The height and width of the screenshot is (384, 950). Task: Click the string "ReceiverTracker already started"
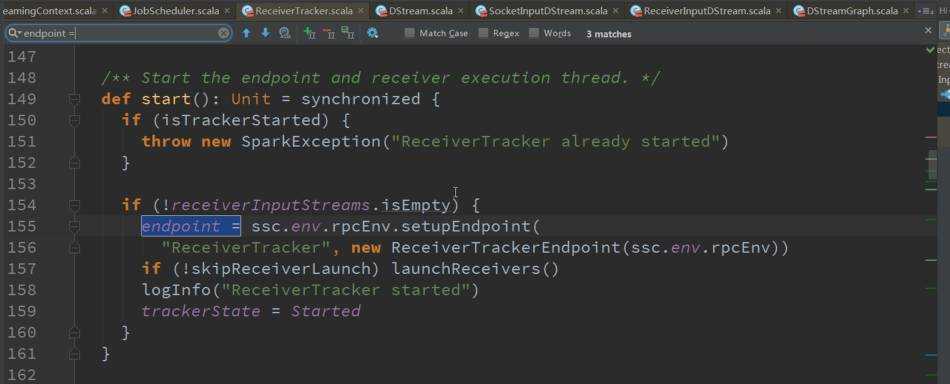[556, 141]
